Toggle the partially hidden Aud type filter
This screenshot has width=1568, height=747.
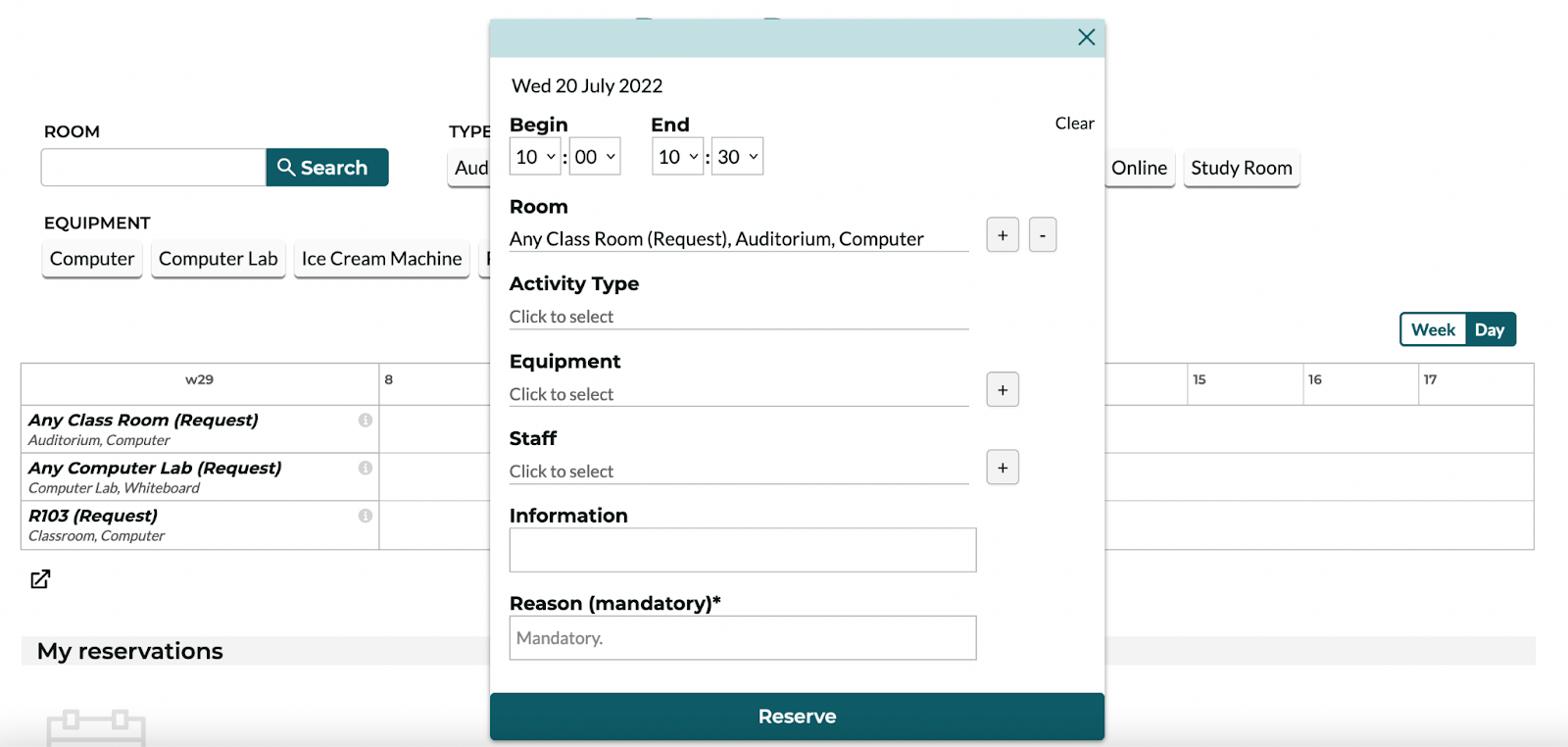(x=469, y=168)
